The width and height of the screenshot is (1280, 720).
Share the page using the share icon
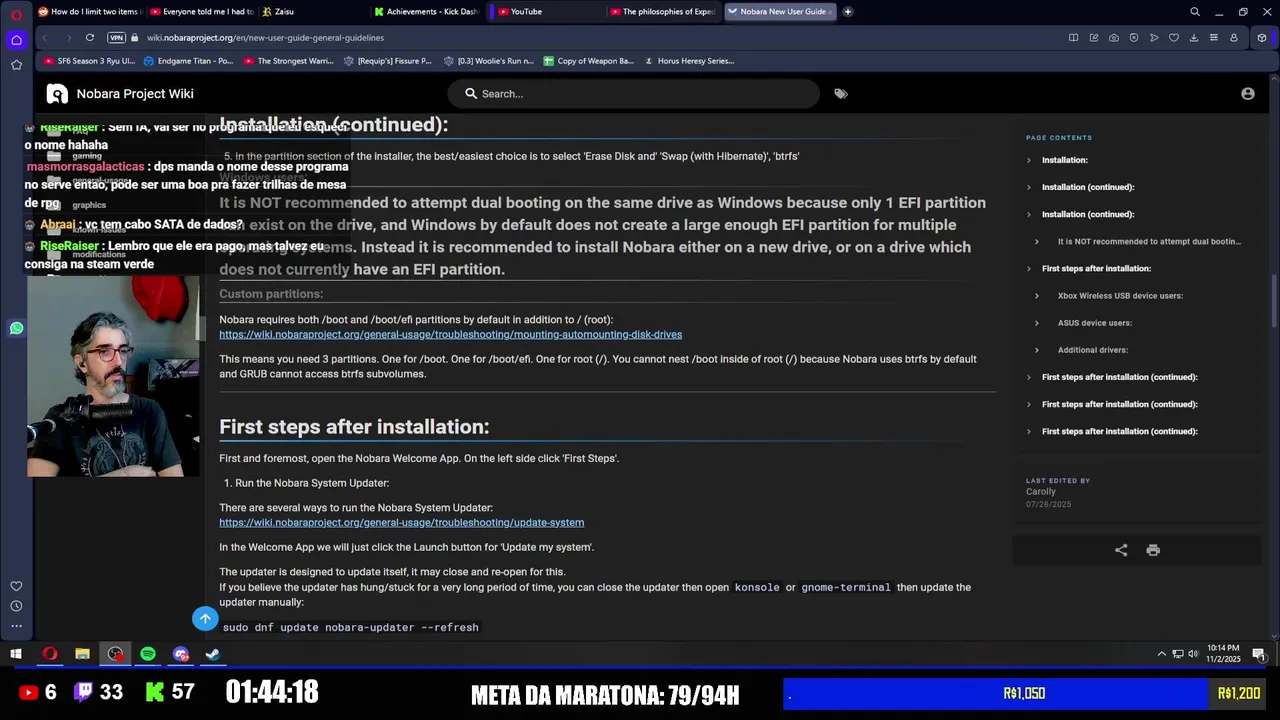(x=1121, y=550)
